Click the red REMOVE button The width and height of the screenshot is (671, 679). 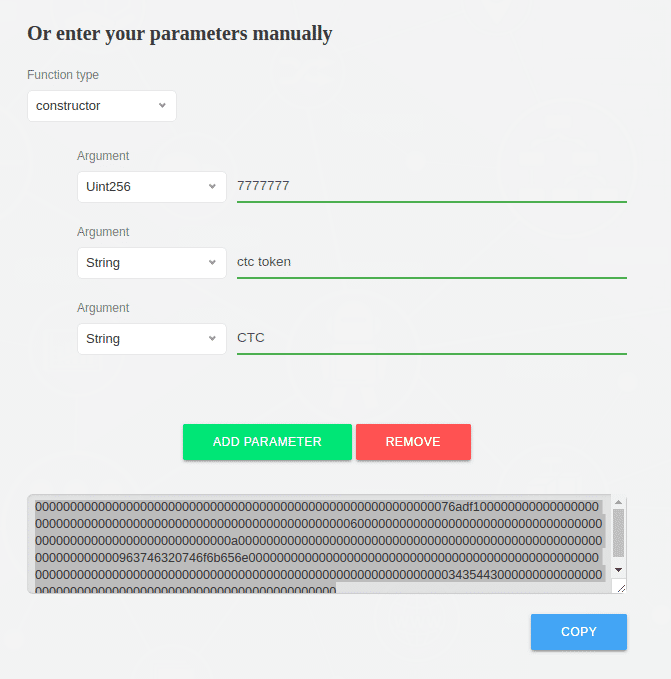pos(413,442)
